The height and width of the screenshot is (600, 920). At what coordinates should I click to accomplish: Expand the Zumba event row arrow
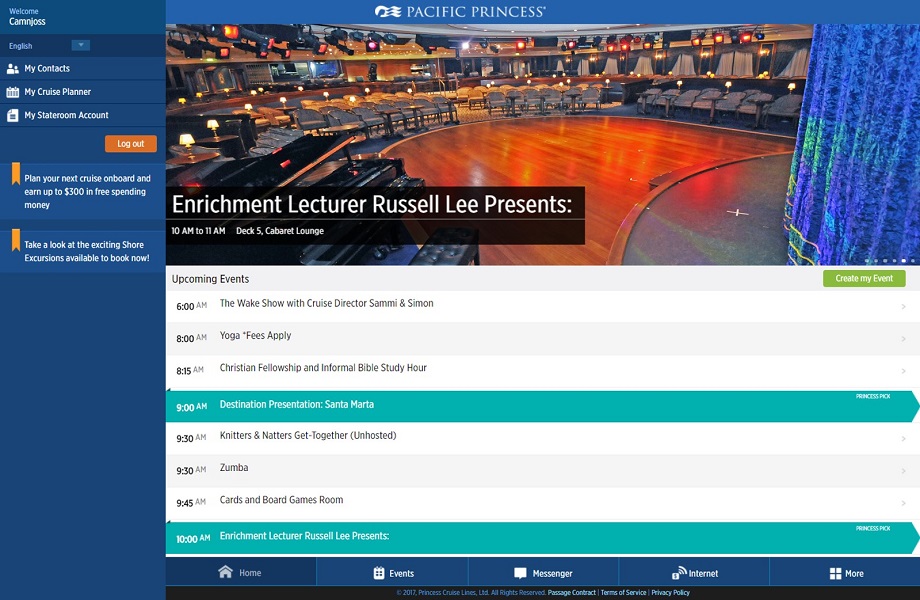pyautogui.click(x=903, y=471)
